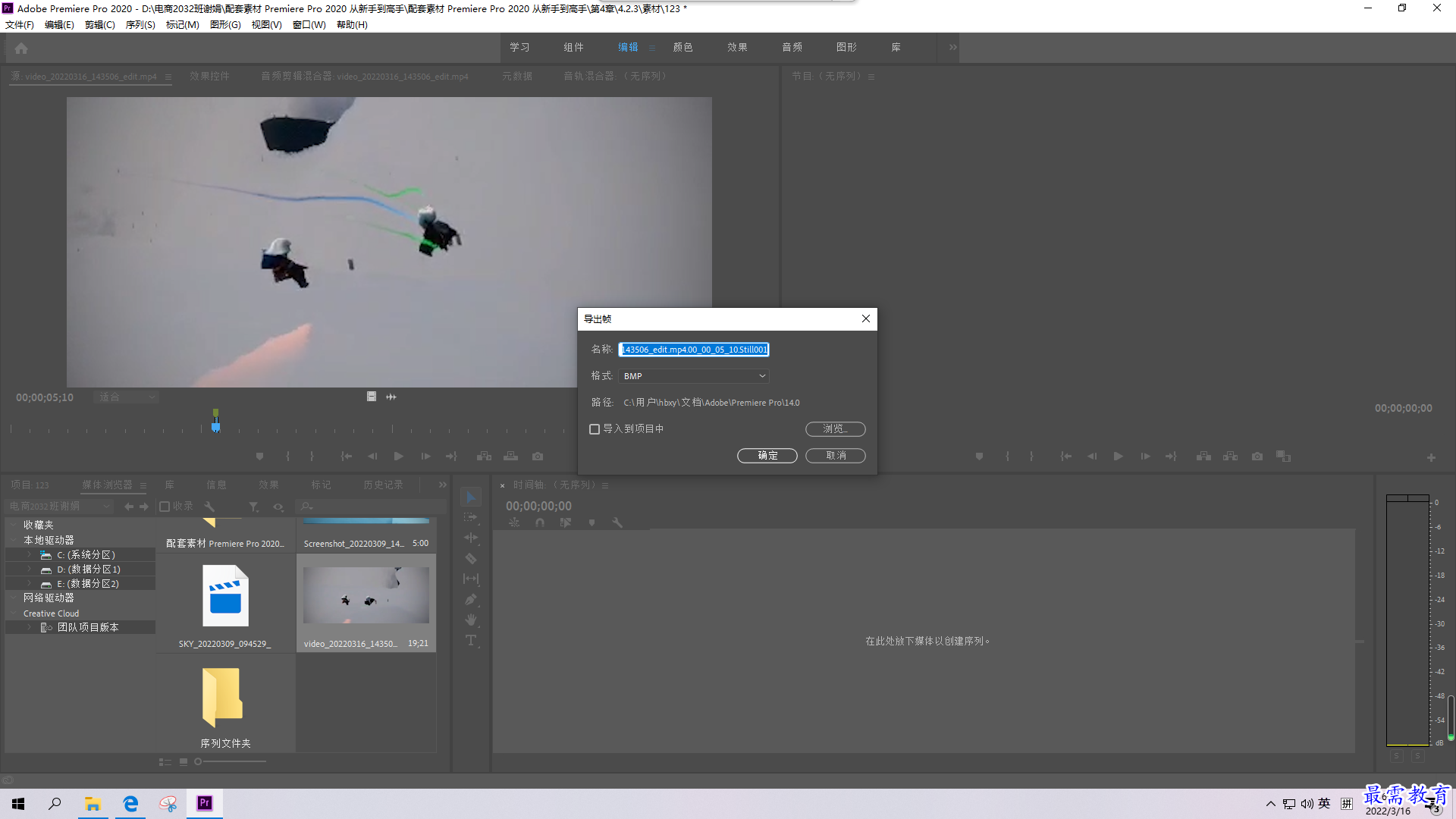The height and width of the screenshot is (819, 1456).
Task: Click Insert button in source monitor
Action: [484, 457]
